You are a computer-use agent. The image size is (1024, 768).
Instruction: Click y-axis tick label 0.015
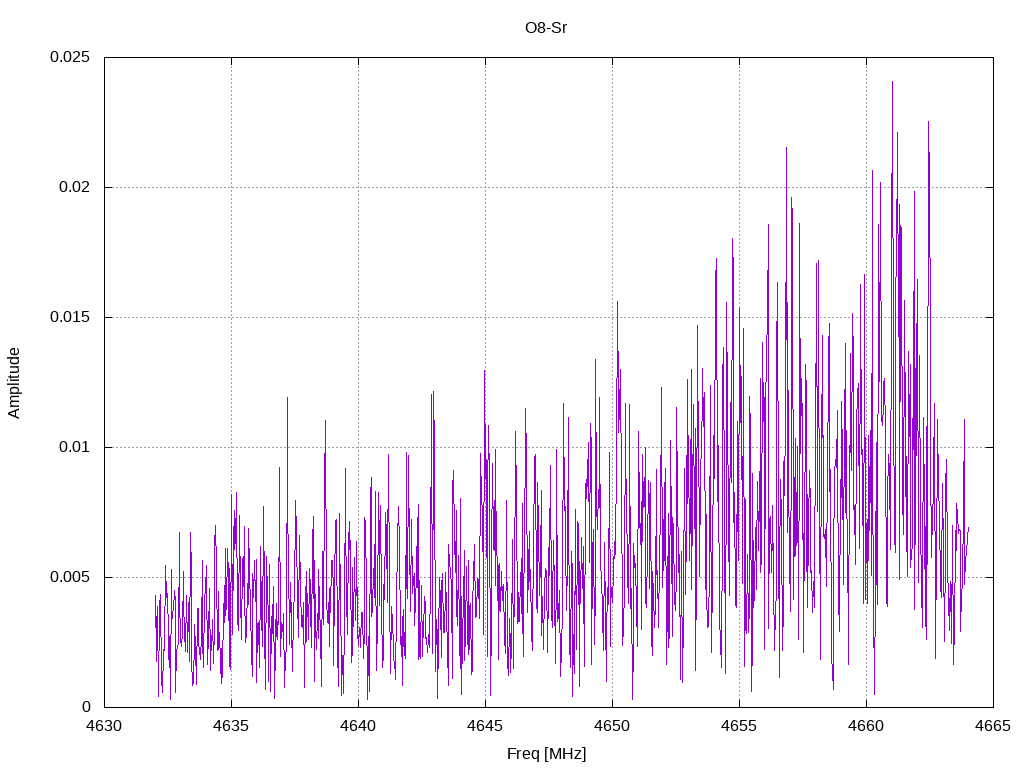click(x=70, y=317)
